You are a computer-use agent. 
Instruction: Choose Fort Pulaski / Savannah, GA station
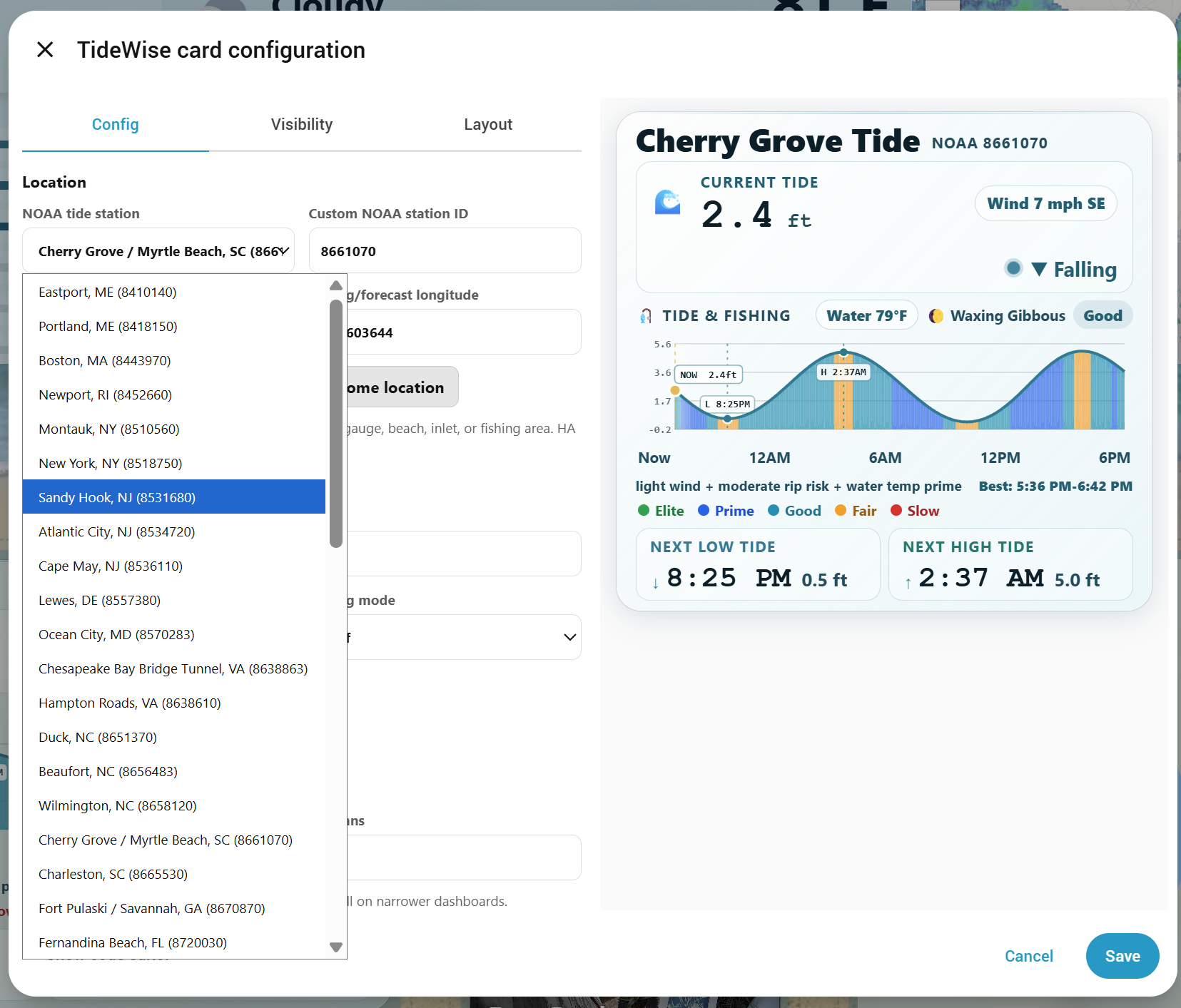(174, 909)
